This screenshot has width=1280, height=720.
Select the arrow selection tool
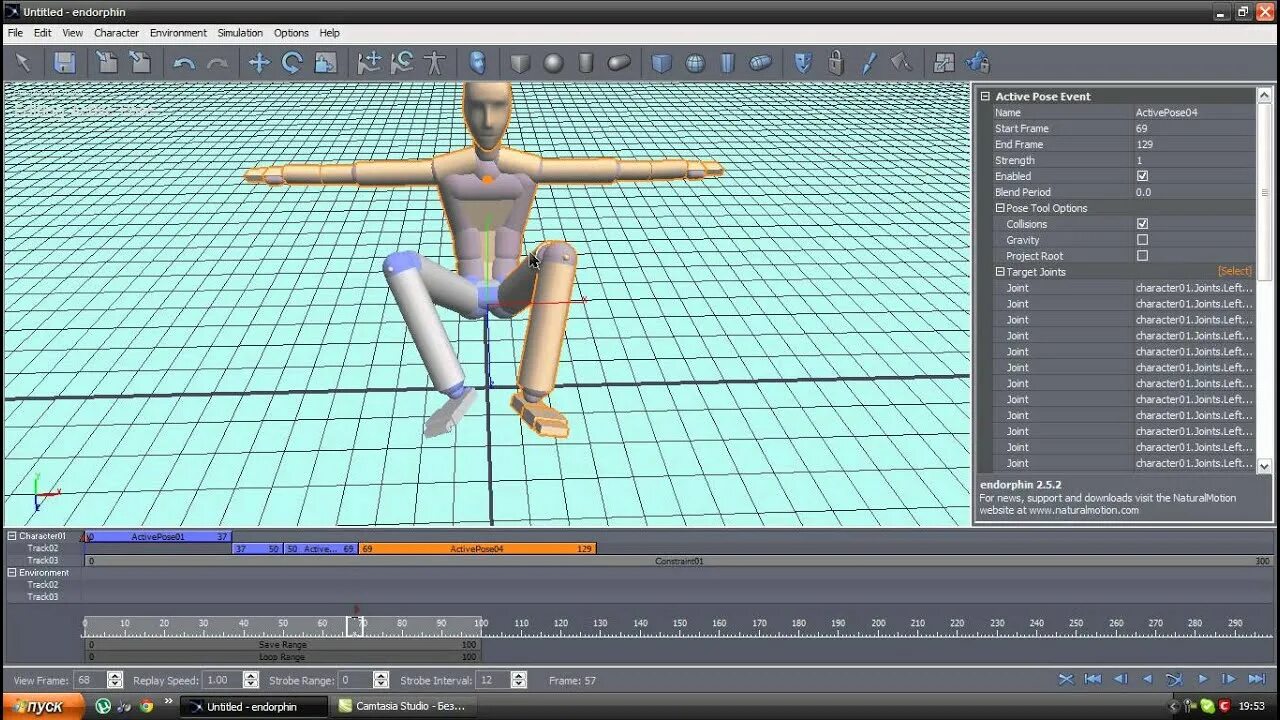23,63
